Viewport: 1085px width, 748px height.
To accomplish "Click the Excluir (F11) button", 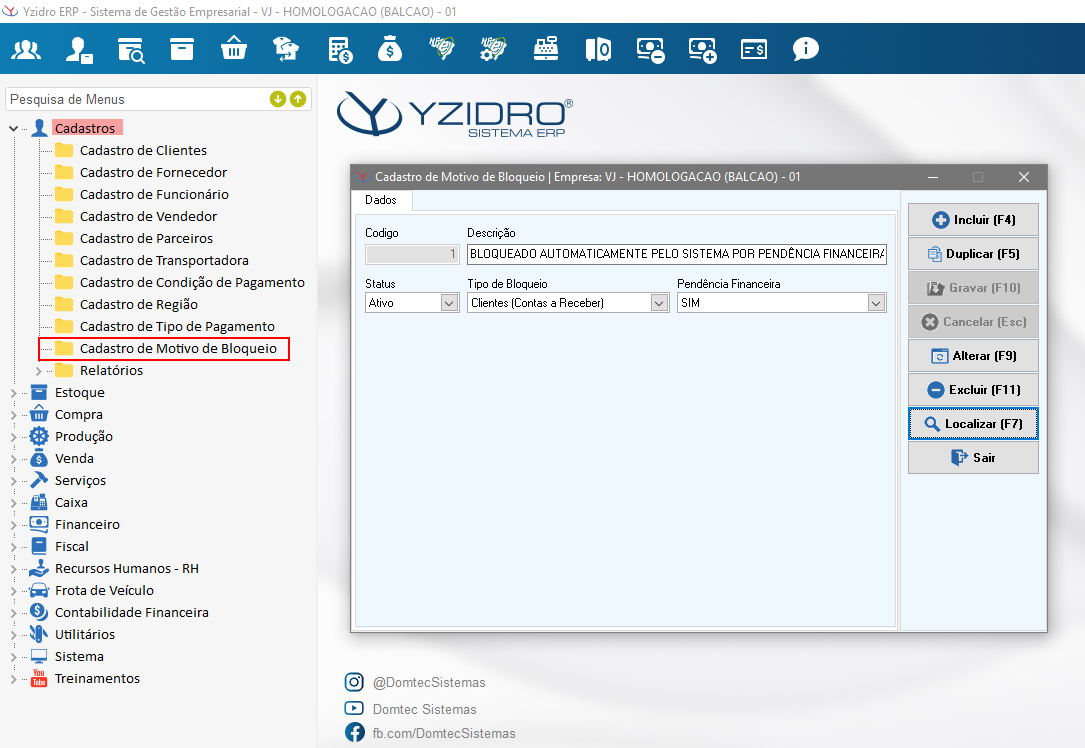I will pos(973,390).
